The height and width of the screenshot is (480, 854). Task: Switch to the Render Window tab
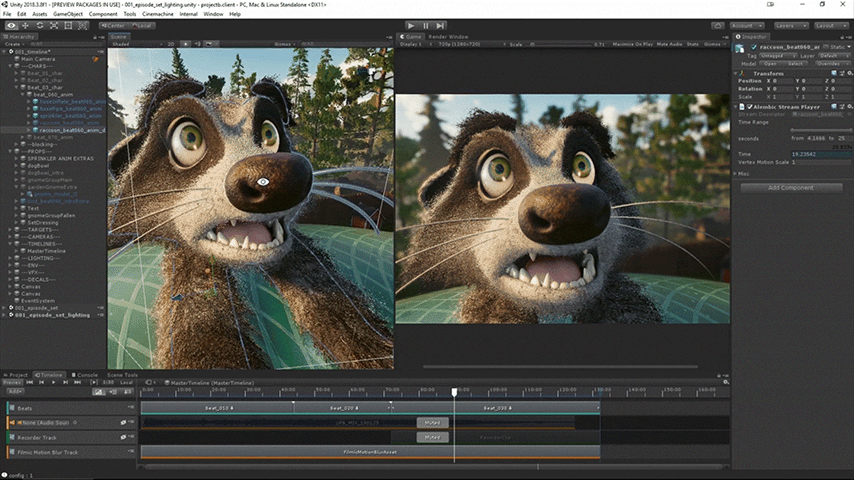coord(448,37)
